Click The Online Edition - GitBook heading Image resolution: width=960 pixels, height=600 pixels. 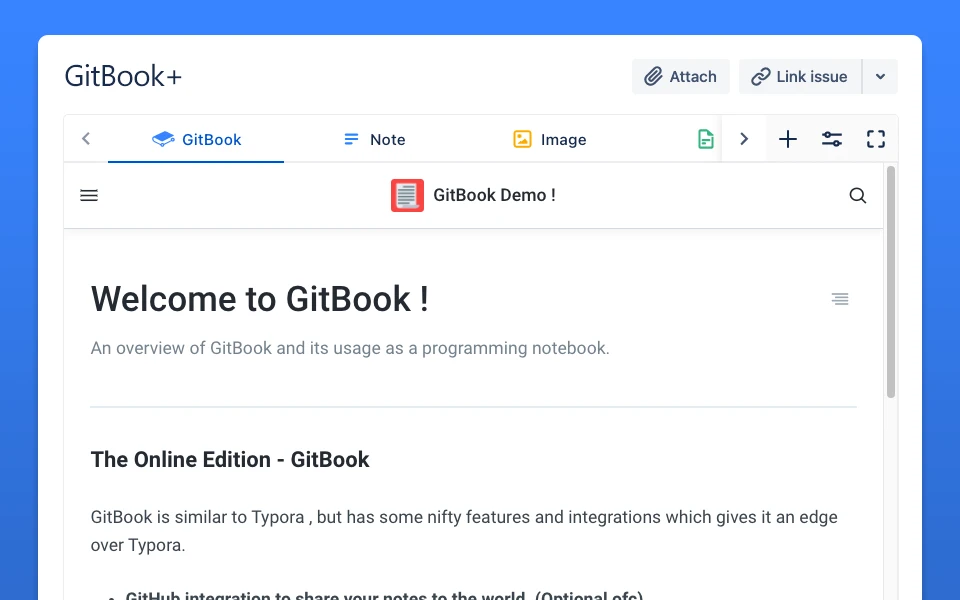[230, 460]
